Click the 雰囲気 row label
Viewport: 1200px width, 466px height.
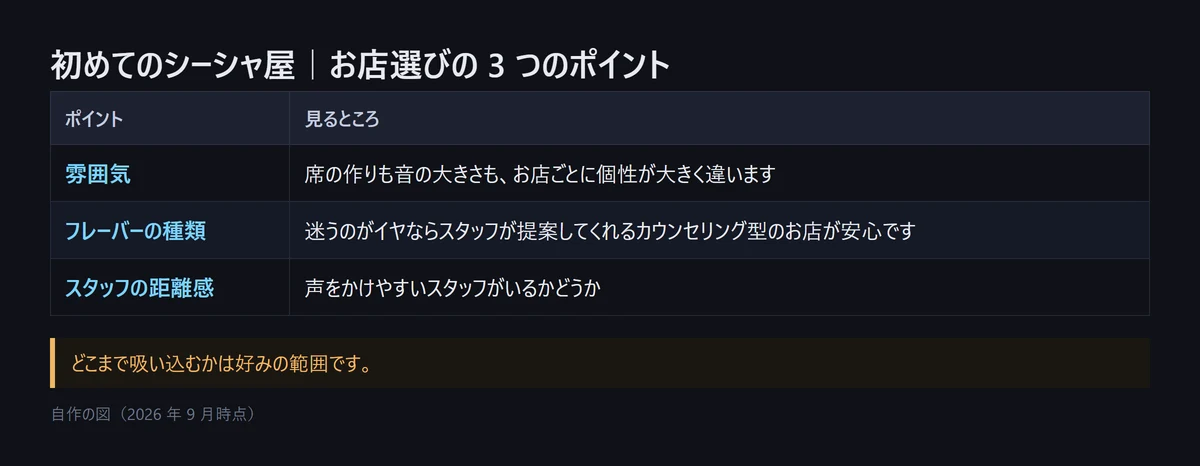pos(97,174)
